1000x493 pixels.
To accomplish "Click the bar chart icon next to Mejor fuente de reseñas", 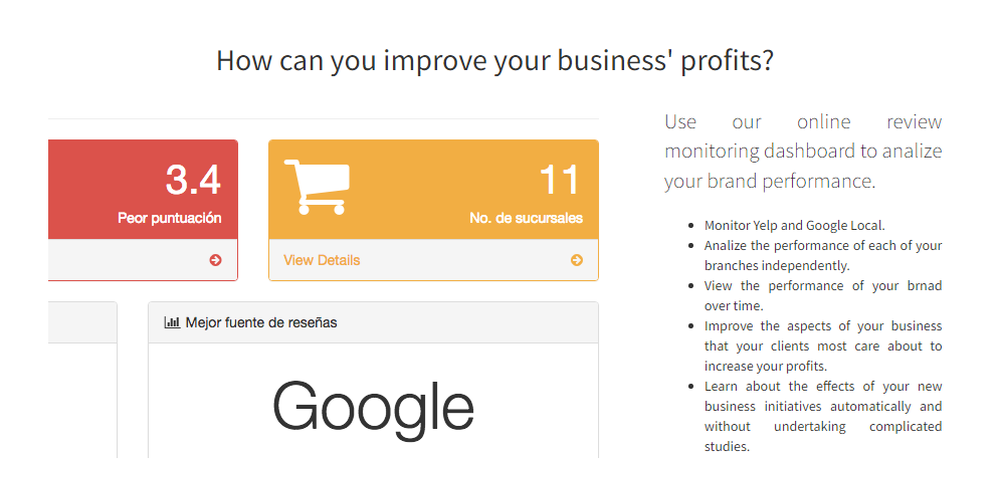I will point(172,323).
